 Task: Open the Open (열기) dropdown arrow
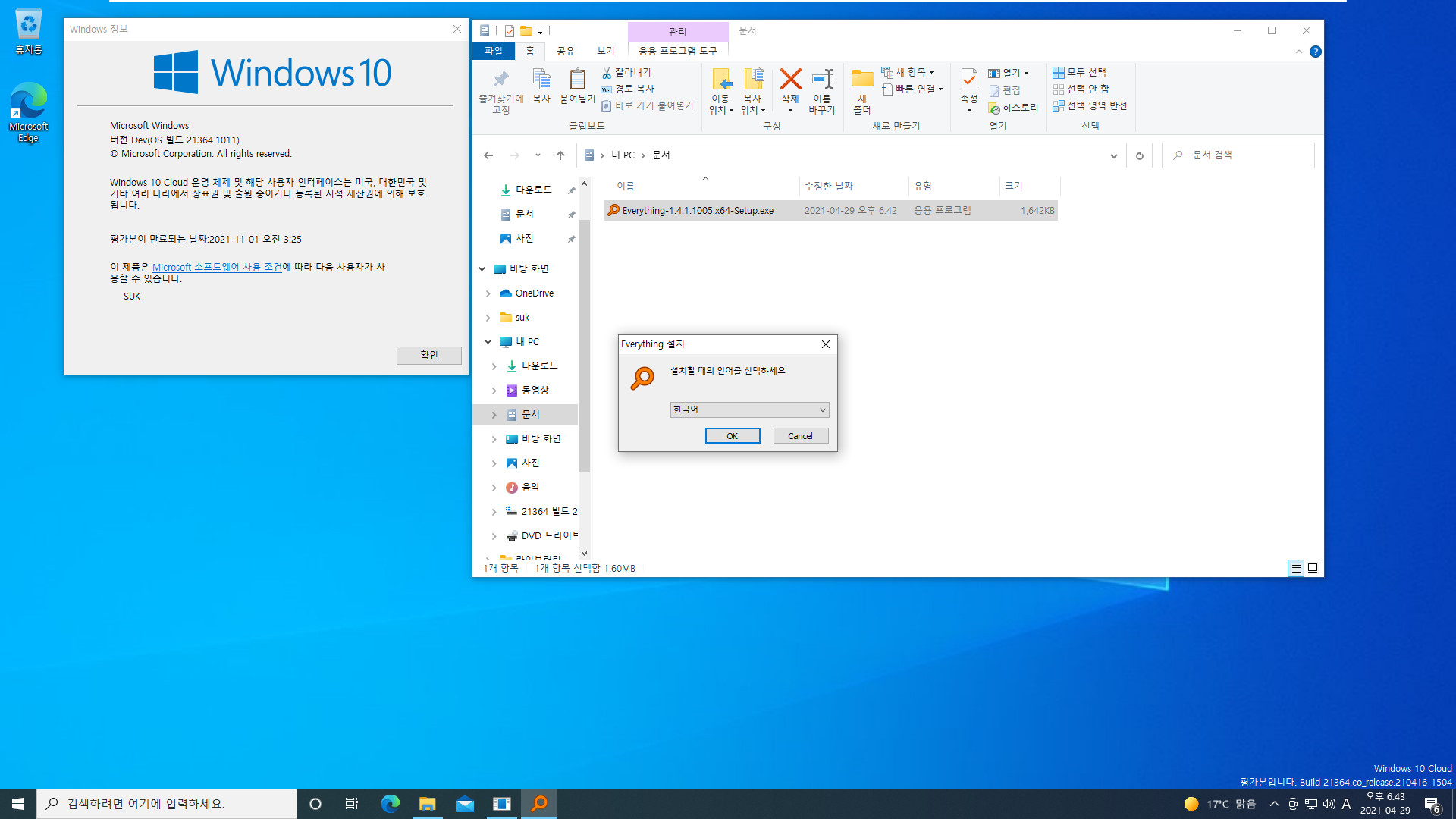tap(1026, 74)
